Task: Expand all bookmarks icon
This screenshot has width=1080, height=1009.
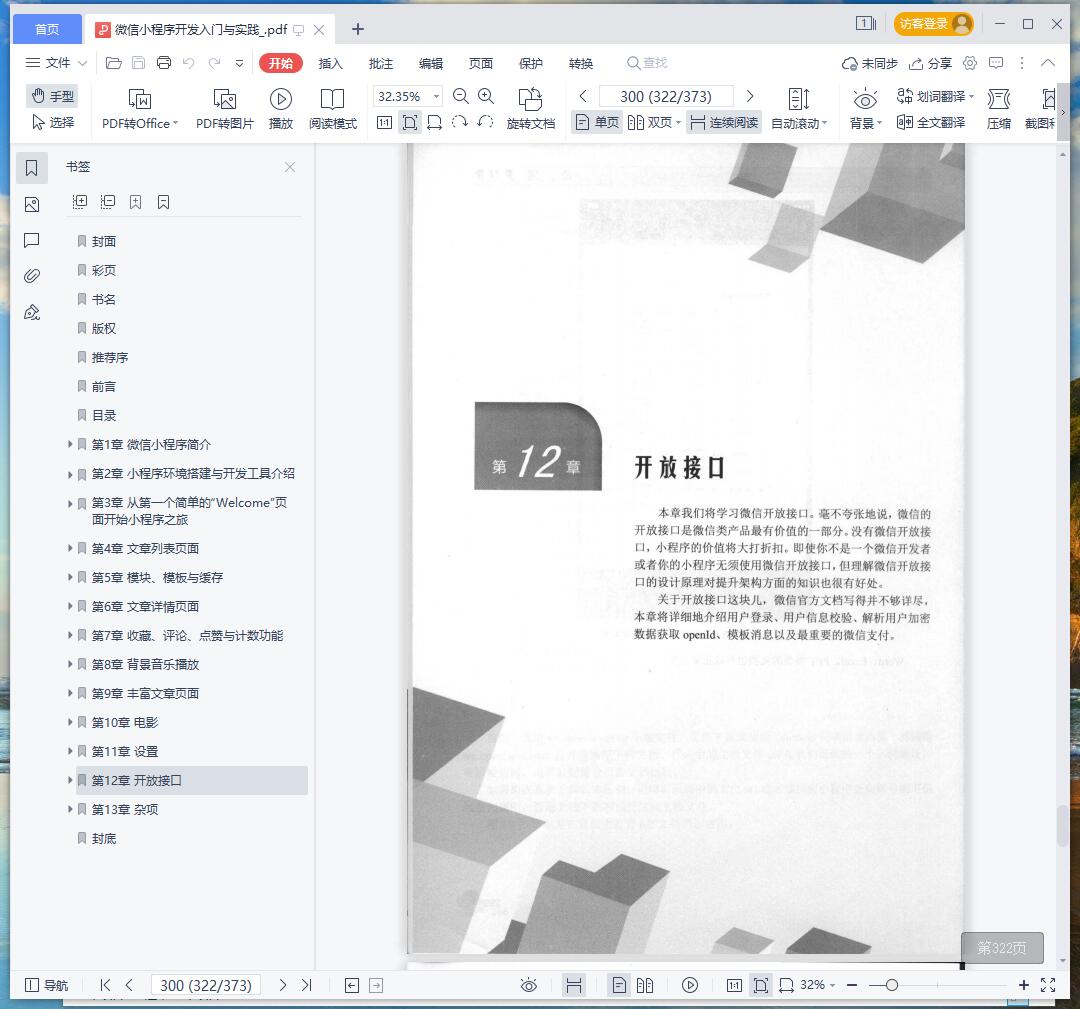Action: [x=80, y=202]
